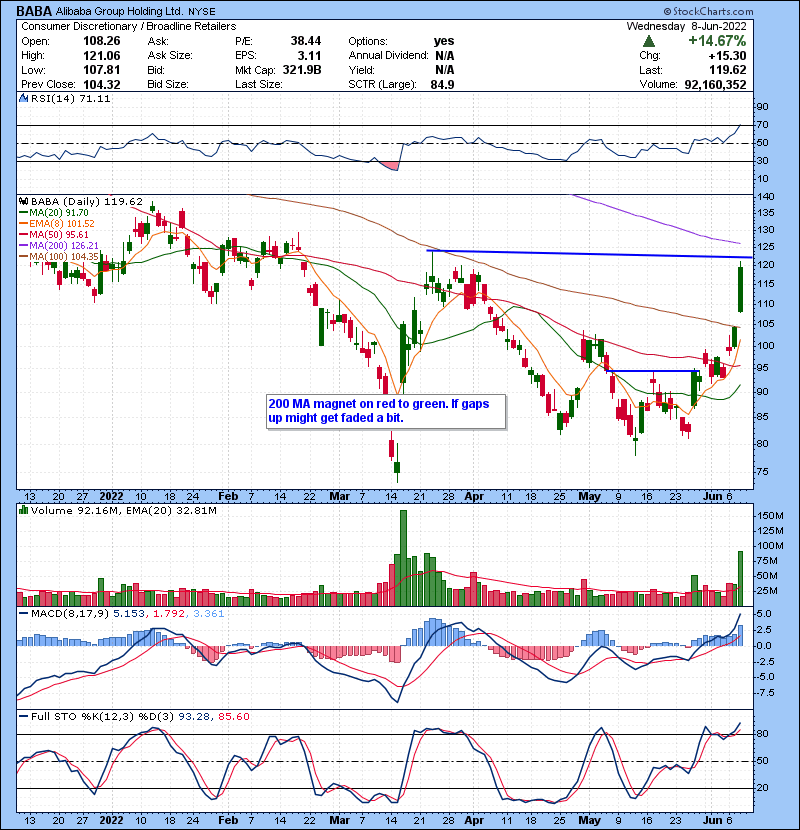Click the Mkt Cap value 321.9B
The height and width of the screenshot is (830, 800).
[302, 70]
